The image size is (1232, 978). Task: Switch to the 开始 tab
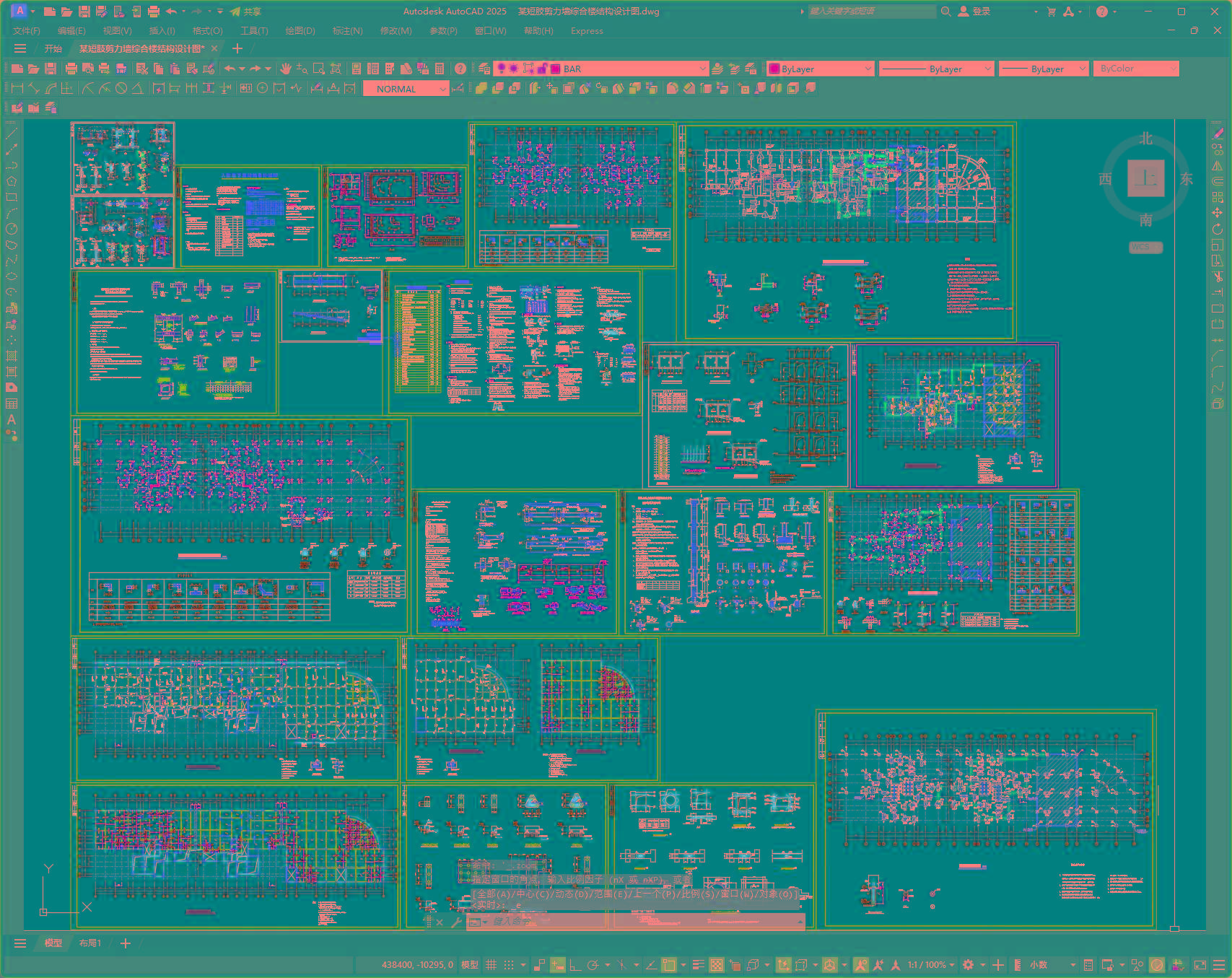(x=53, y=49)
